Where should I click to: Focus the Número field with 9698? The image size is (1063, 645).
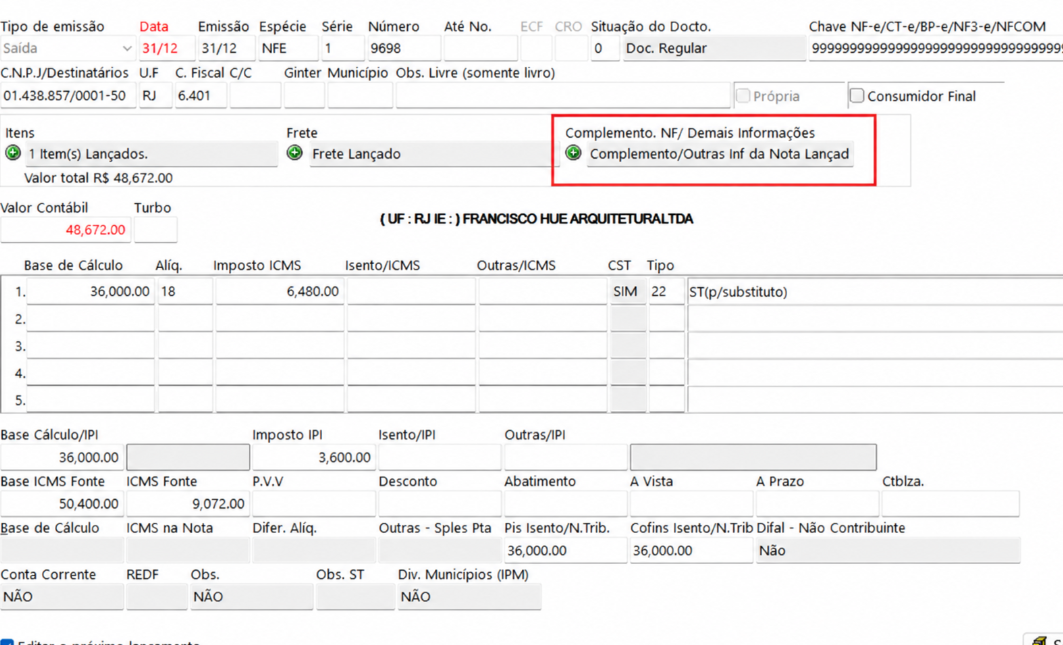tap(404, 49)
